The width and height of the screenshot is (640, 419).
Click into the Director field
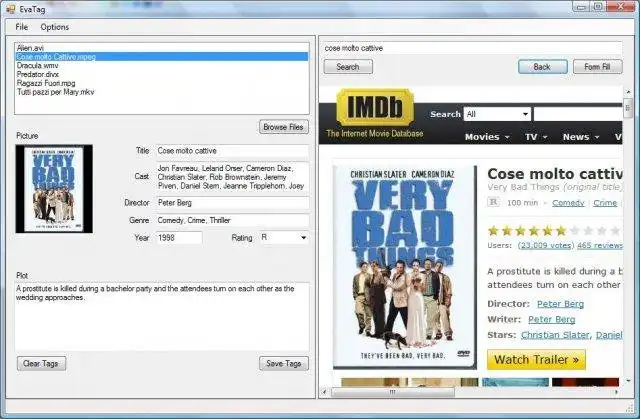(232, 203)
